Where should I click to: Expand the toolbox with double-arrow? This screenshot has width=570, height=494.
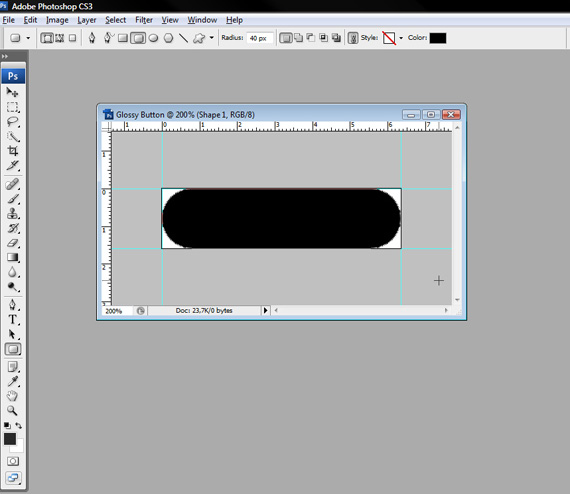5,56
